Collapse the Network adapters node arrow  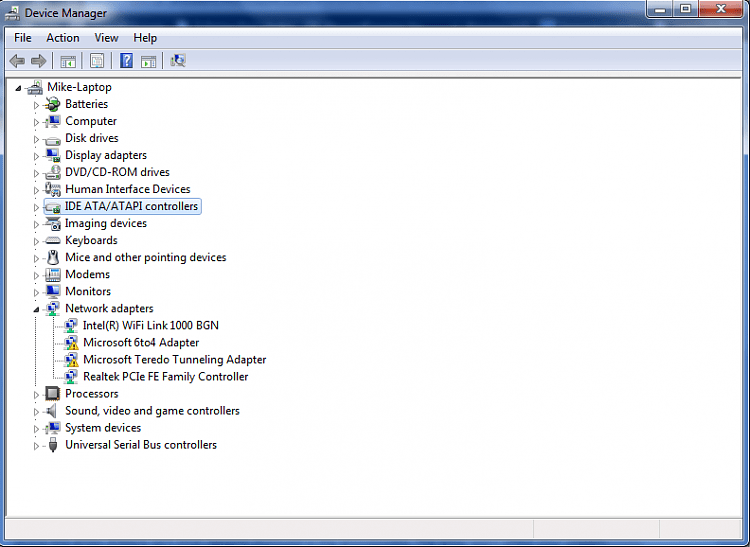click(x=36, y=310)
